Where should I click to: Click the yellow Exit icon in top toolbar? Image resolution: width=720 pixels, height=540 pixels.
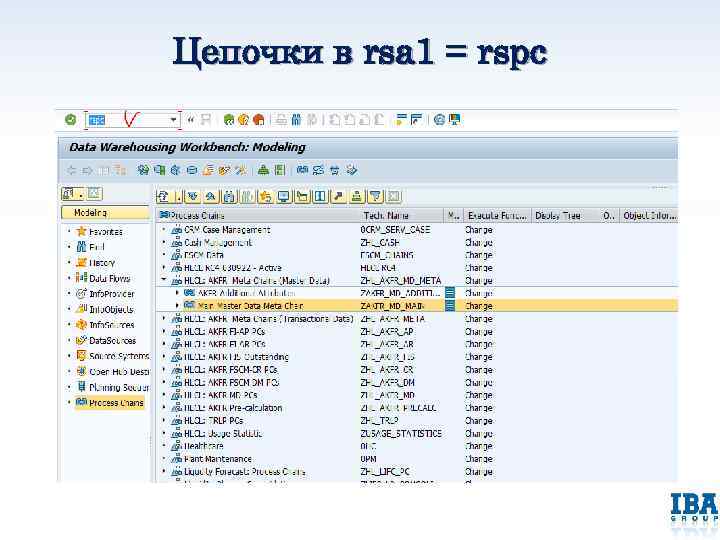click(244, 120)
